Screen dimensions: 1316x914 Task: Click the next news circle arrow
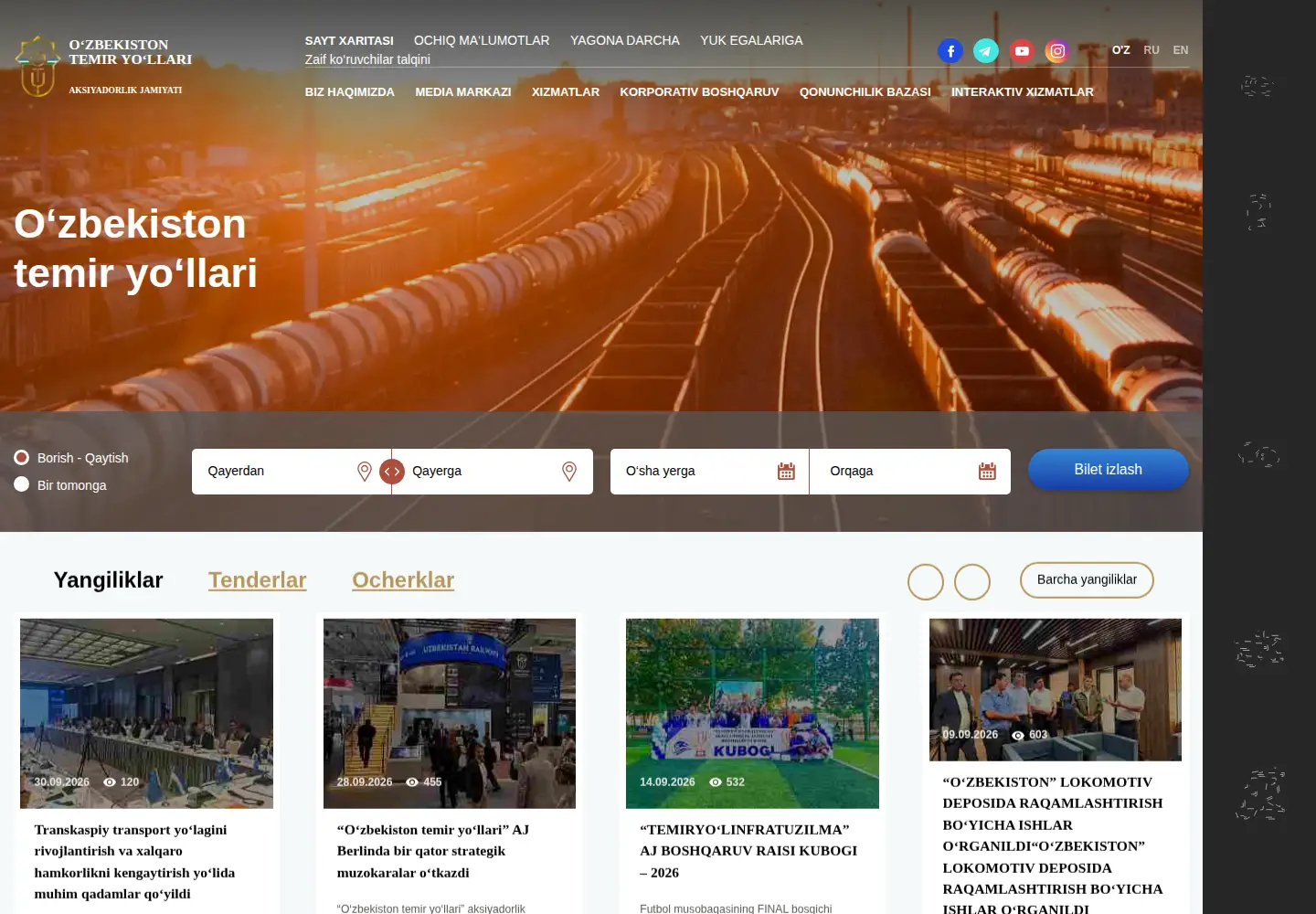[972, 582]
